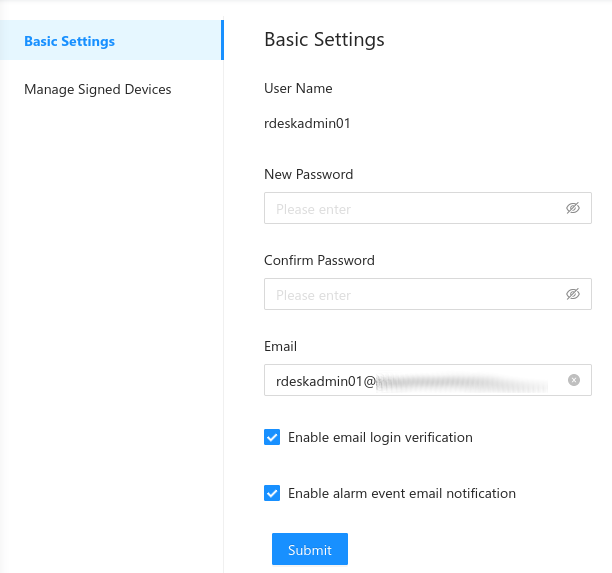This screenshot has height=573, width=612.
Task: Click the 'Email' field label
Action: 280,346
